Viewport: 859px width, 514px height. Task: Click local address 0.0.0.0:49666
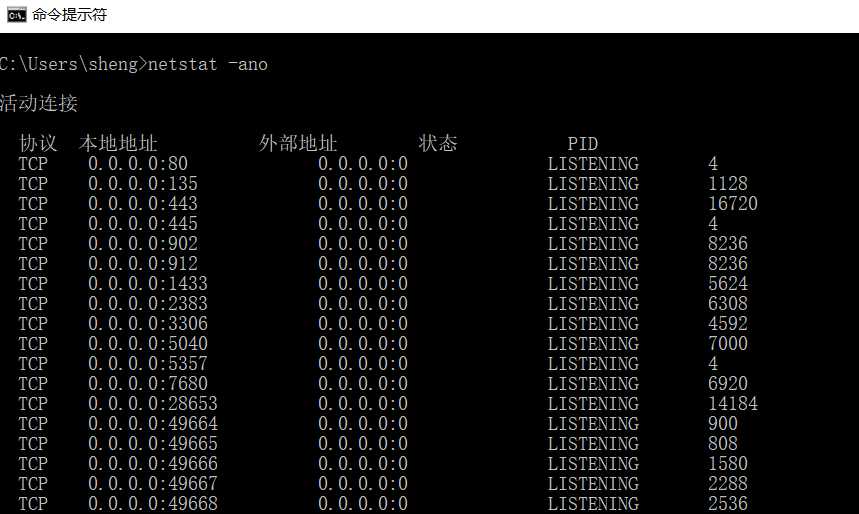tap(153, 464)
